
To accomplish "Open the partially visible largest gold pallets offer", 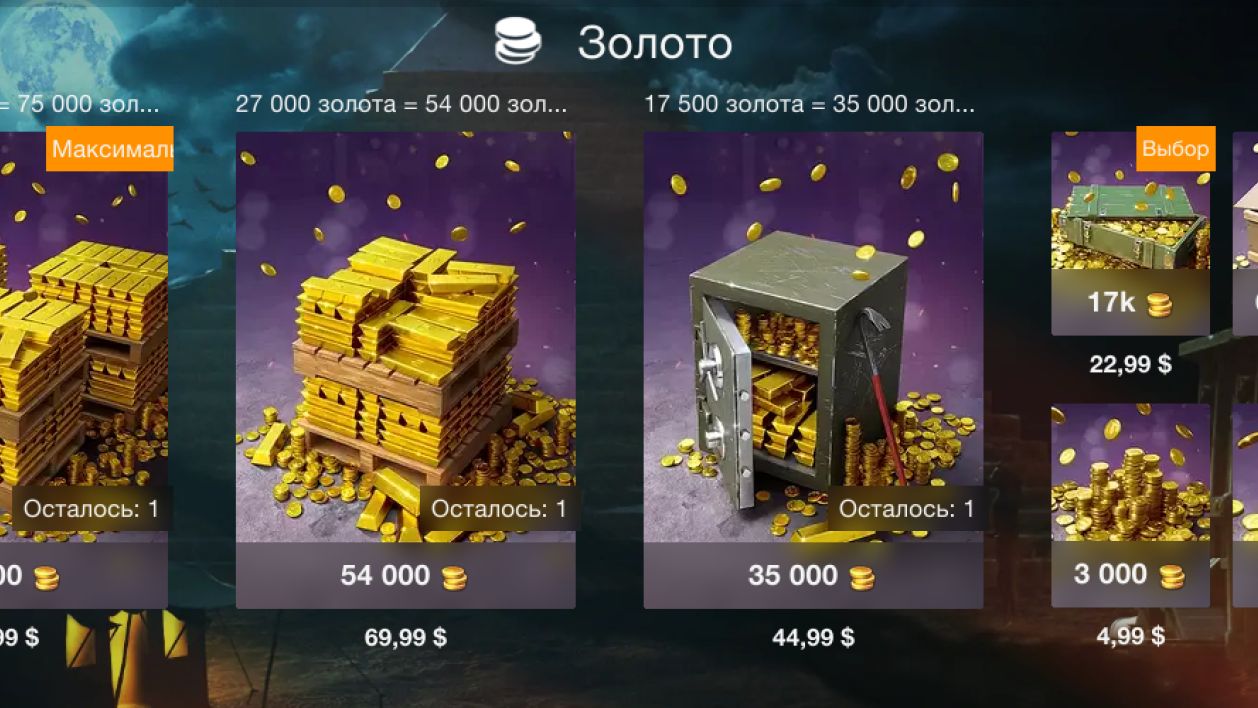I will click(84, 370).
